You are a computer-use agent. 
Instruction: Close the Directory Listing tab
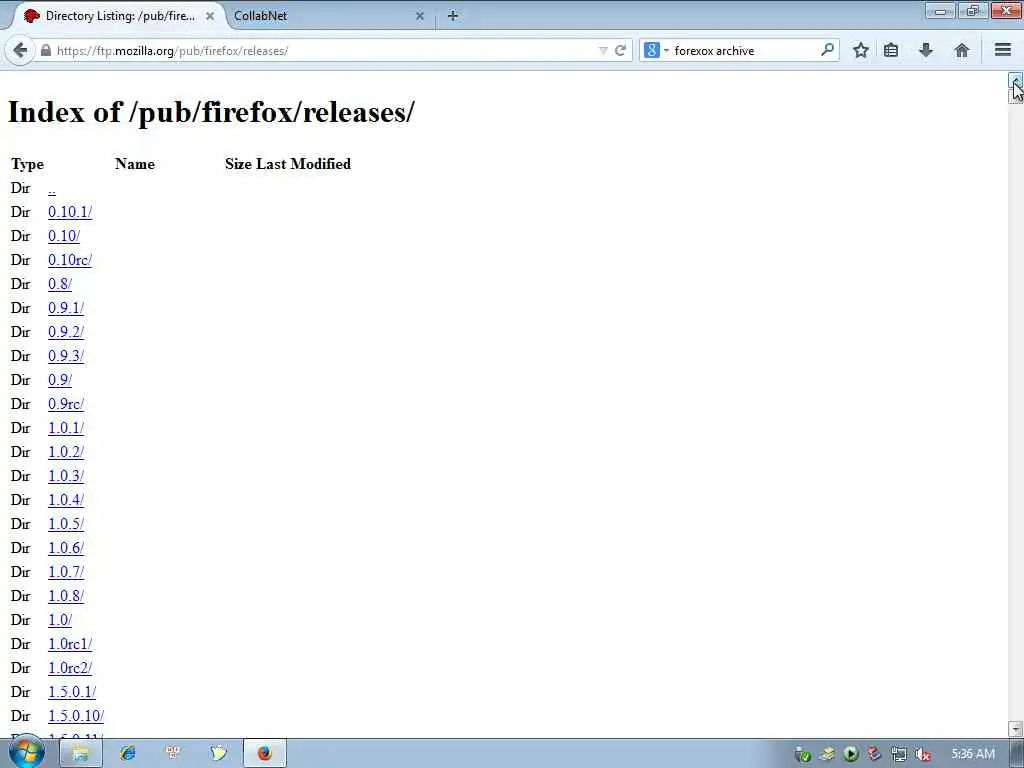click(210, 16)
